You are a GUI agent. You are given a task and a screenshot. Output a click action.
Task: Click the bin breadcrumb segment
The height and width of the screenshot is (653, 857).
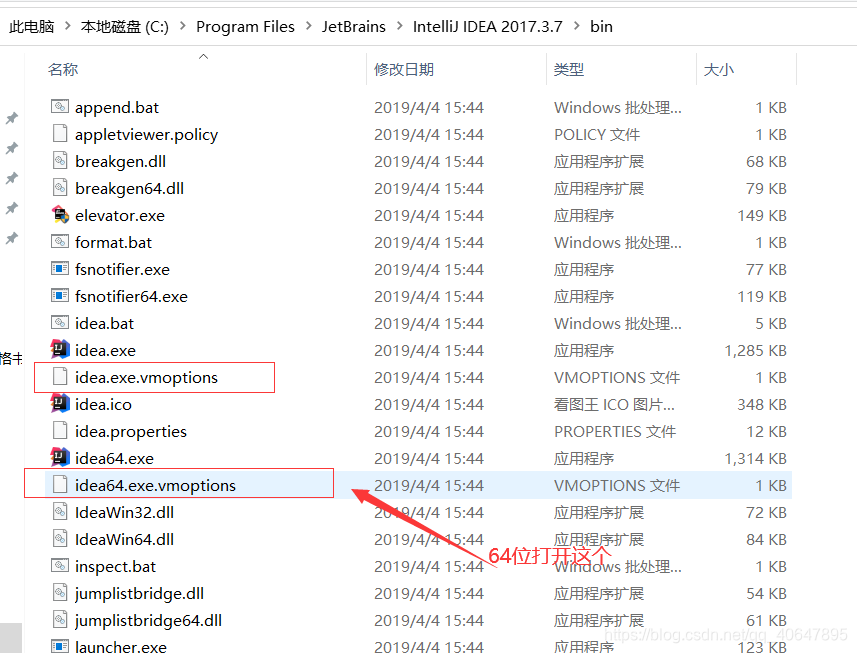[601, 26]
